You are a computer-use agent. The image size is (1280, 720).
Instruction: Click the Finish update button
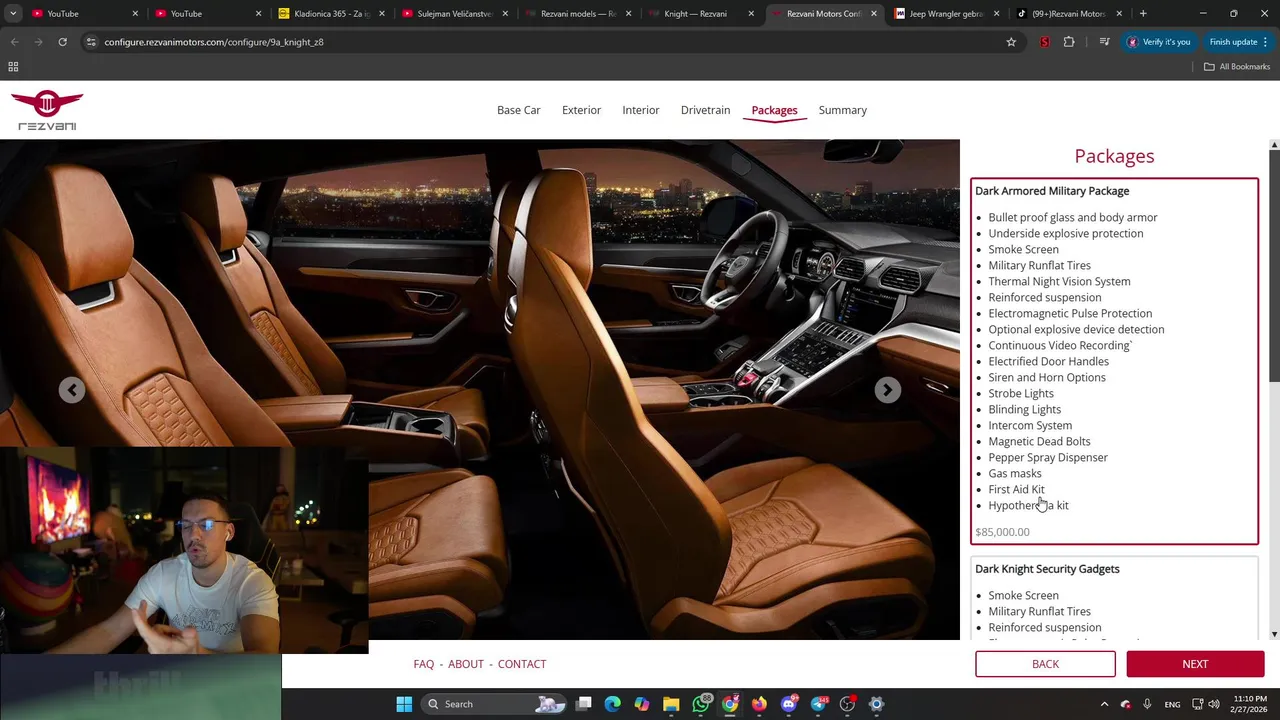coord(1238,42)
